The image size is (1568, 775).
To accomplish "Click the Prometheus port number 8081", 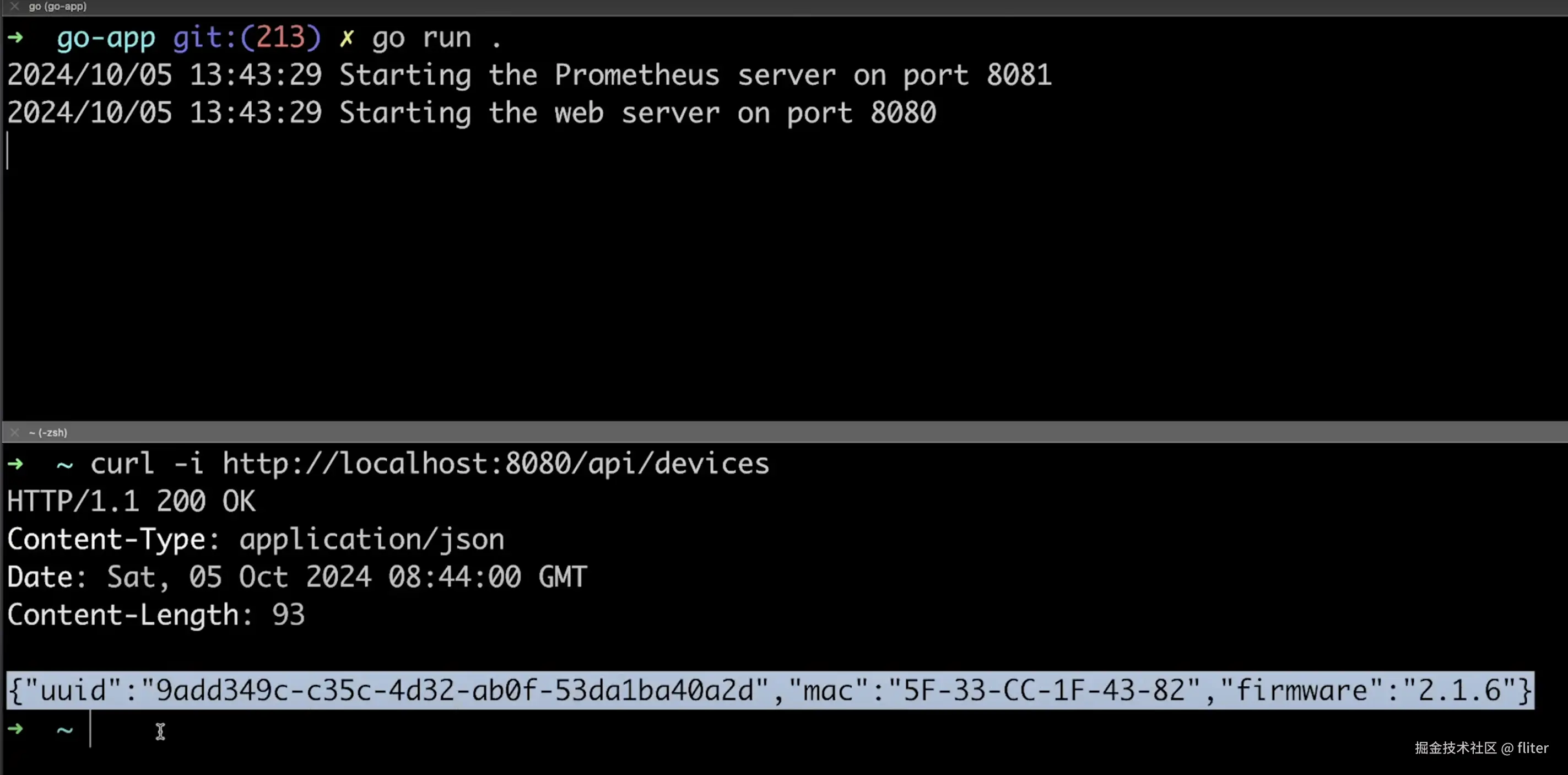I will 1018,76.
